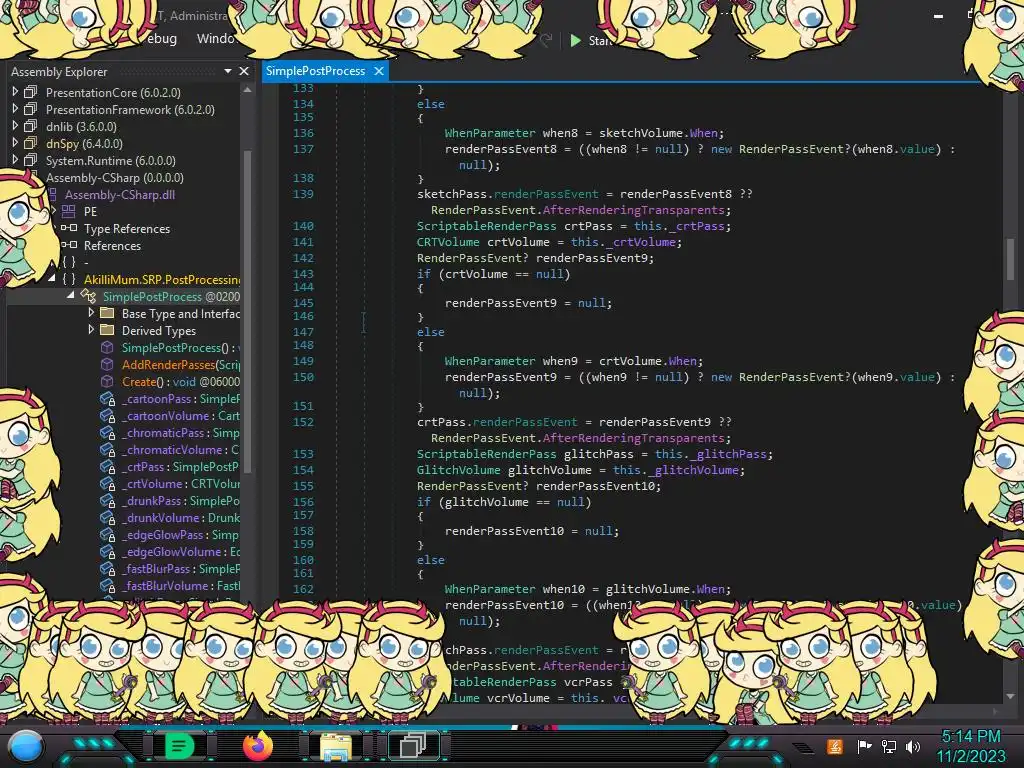Click the References node icon
1024x768 pixels.
[x=69, y=245]
